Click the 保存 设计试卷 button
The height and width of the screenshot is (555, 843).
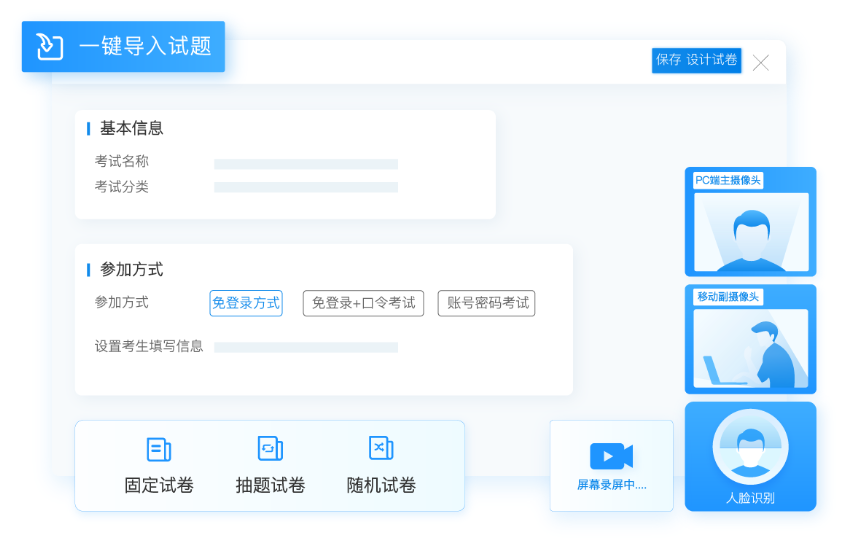696,60
